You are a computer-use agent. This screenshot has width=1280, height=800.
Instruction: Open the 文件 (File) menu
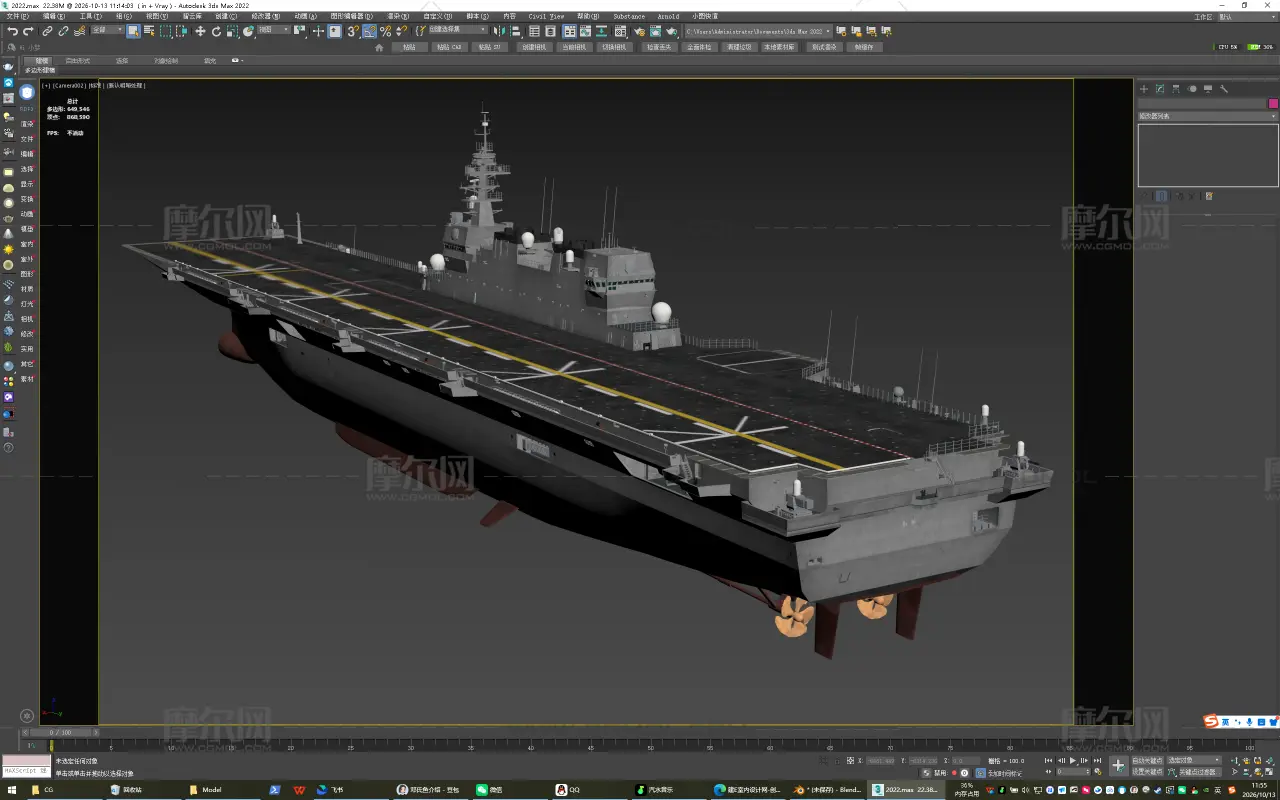[18, 17]
